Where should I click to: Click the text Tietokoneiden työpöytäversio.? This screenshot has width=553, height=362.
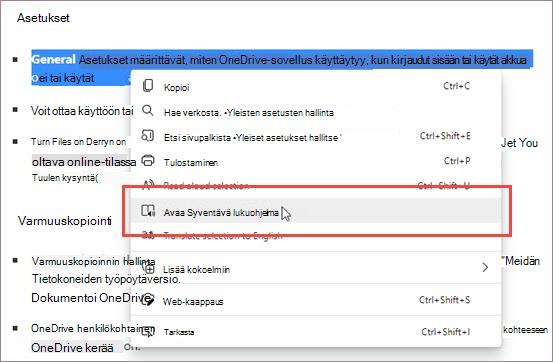coord(106,279)
